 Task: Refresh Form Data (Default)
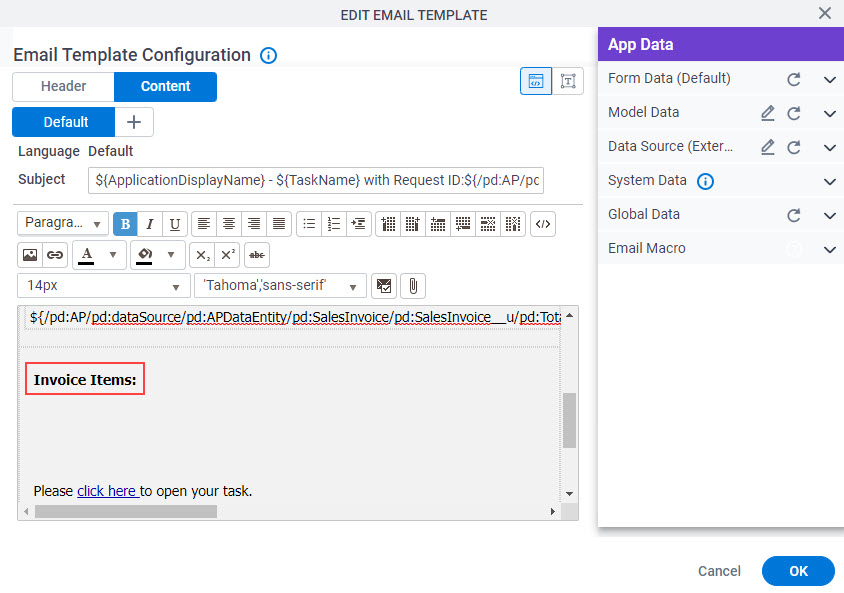[793, 80]
